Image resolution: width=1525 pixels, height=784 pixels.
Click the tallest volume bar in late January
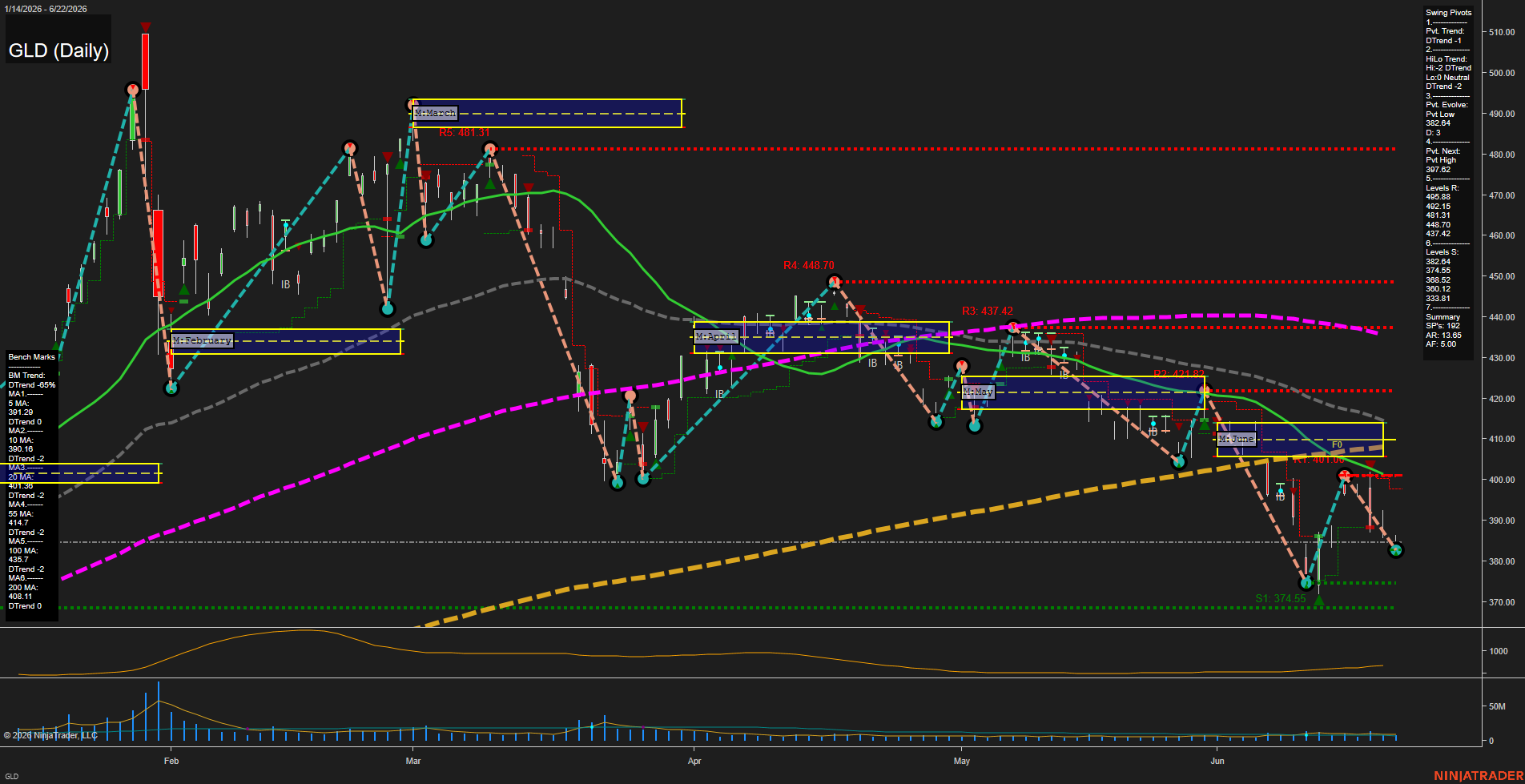tap(159, 711)
